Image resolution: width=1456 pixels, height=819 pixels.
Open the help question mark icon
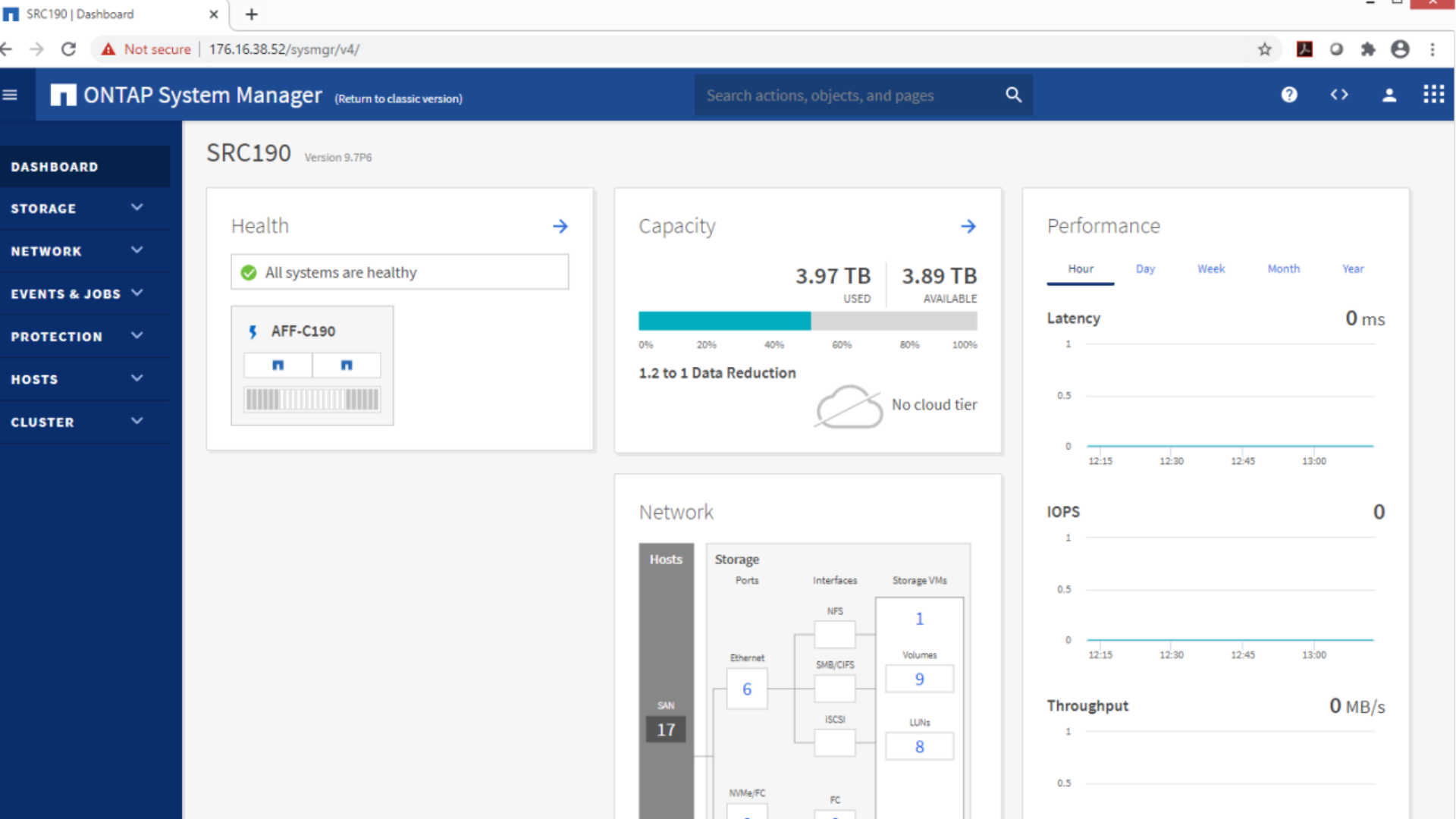pyautogui.click(x=1289, y=95)
